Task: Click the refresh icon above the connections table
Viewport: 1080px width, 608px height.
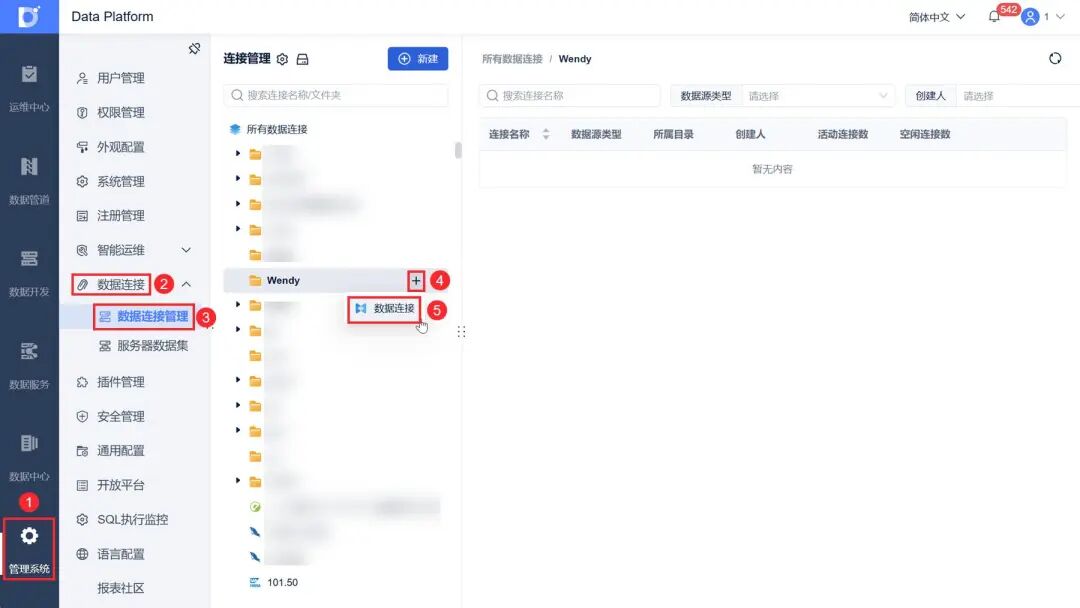Action: pos(1055,58)
